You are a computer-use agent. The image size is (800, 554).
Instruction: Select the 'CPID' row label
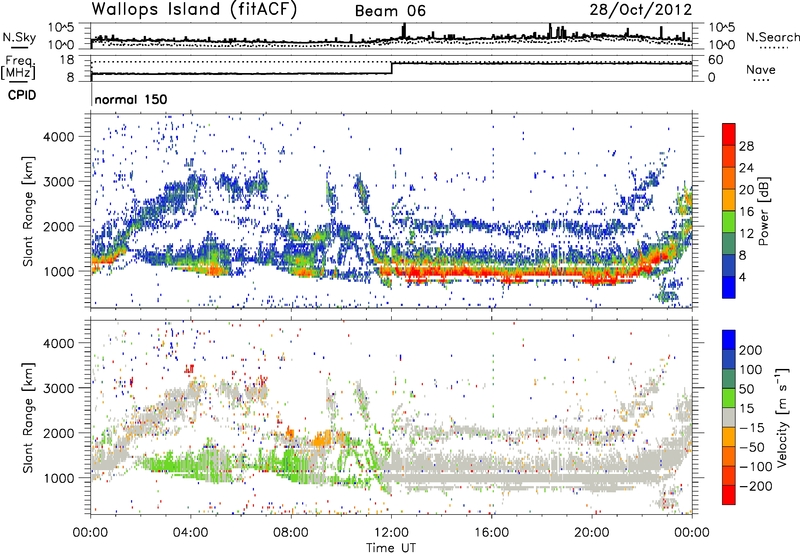(22, 95)
